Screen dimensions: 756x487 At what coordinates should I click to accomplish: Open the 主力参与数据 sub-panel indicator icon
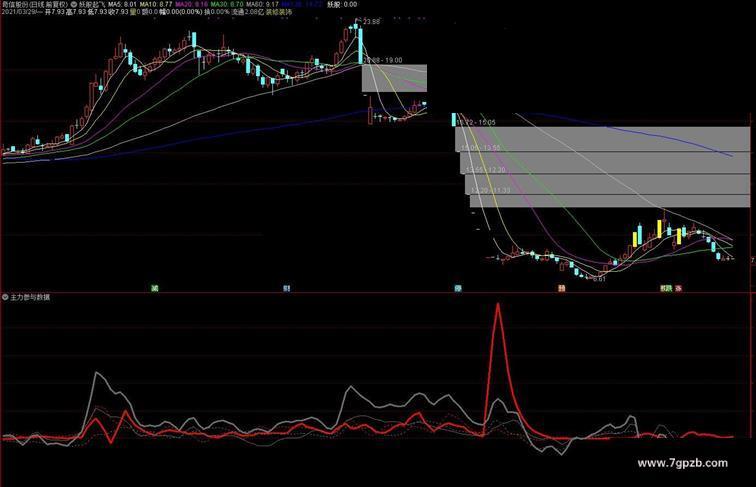[x=5, y=297]
